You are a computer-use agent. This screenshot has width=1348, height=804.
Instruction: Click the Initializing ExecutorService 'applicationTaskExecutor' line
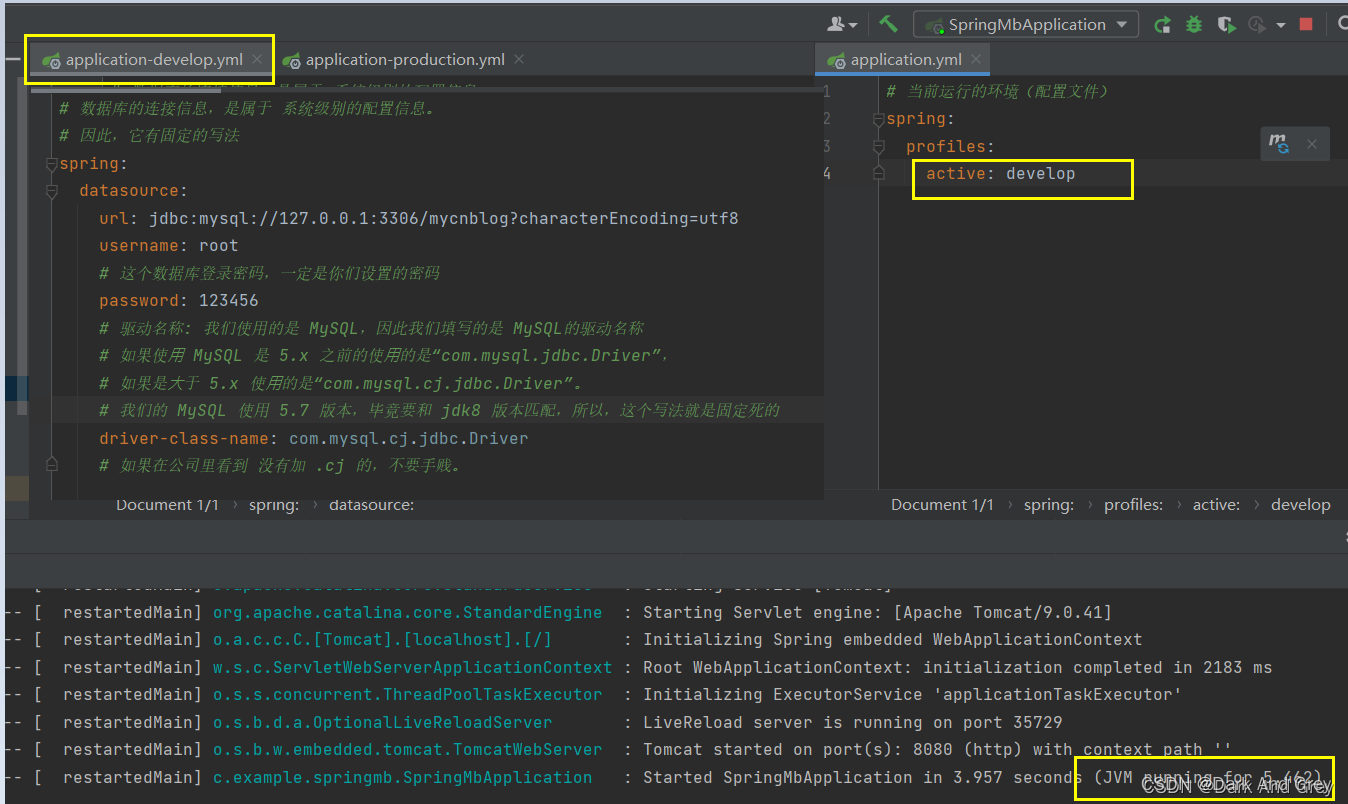[912, 694]
